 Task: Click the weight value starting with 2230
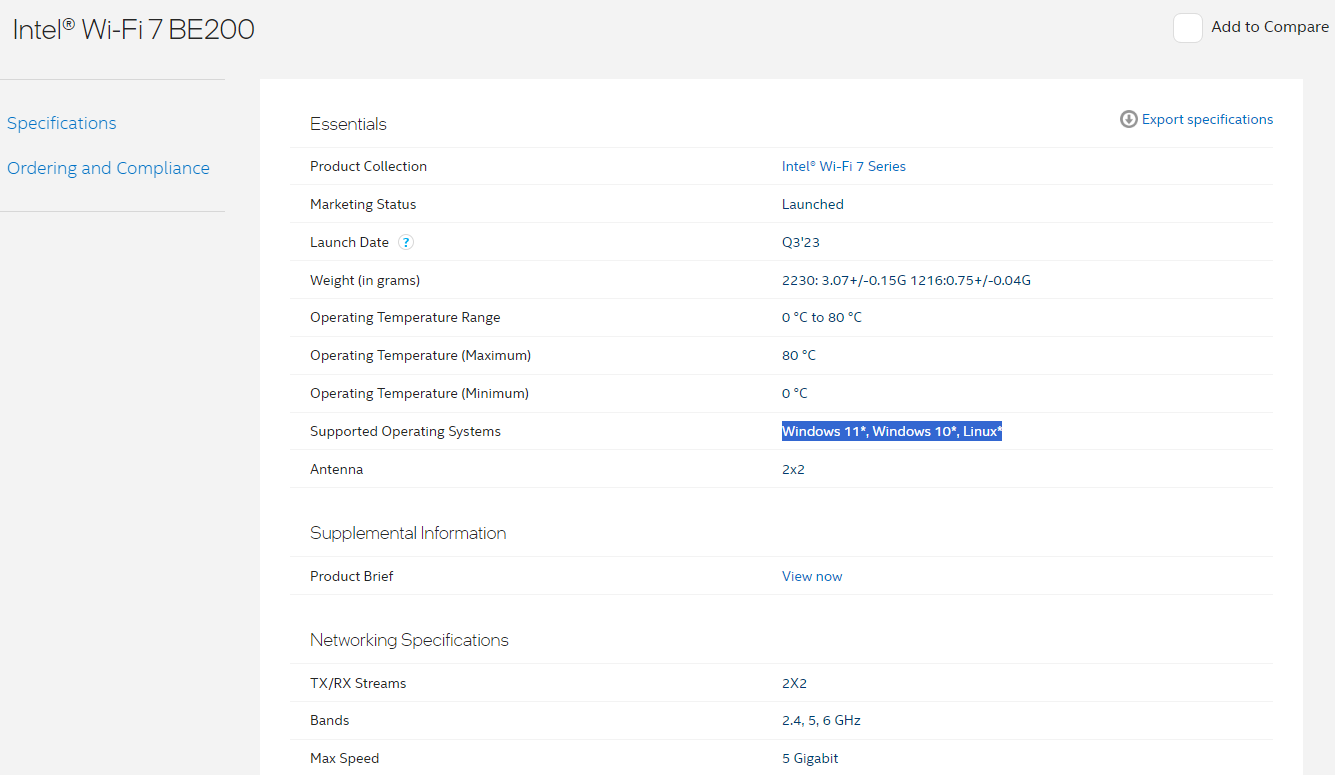point(906,280)
